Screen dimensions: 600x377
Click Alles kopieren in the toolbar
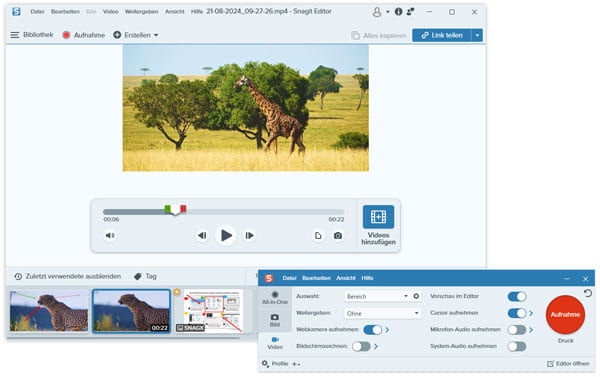click(x=379, y=35)
